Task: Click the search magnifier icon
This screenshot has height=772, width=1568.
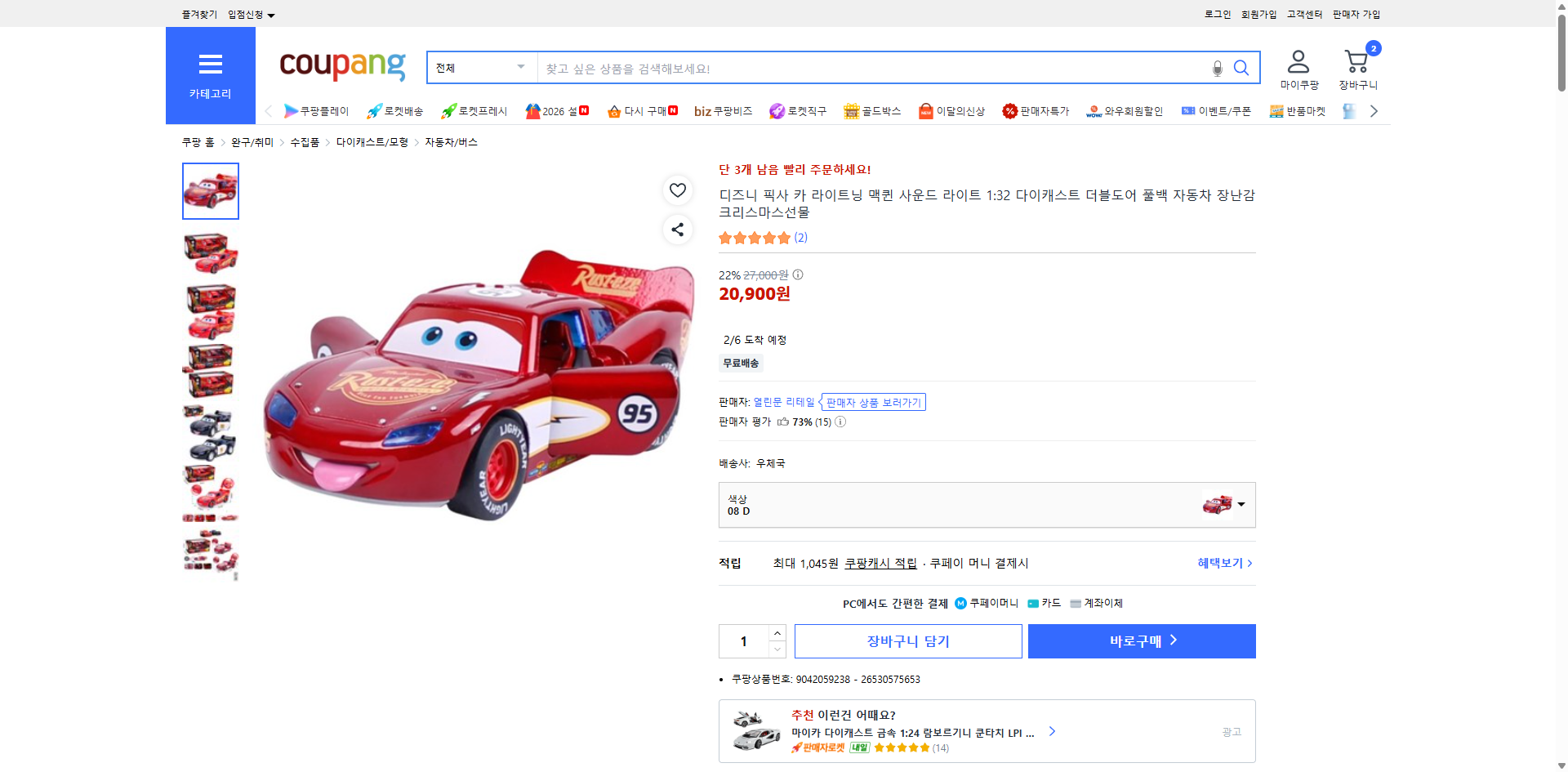Action: (1241, 69)
